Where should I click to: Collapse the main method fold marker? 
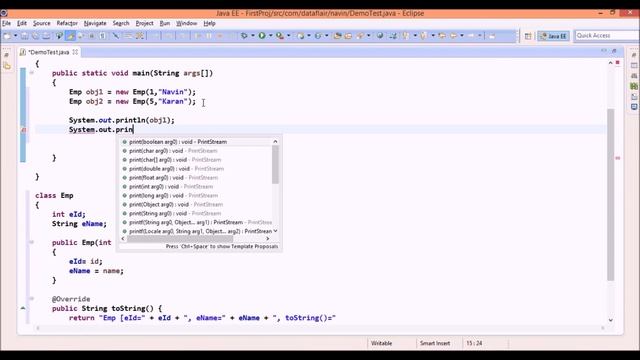coord(31,73)
